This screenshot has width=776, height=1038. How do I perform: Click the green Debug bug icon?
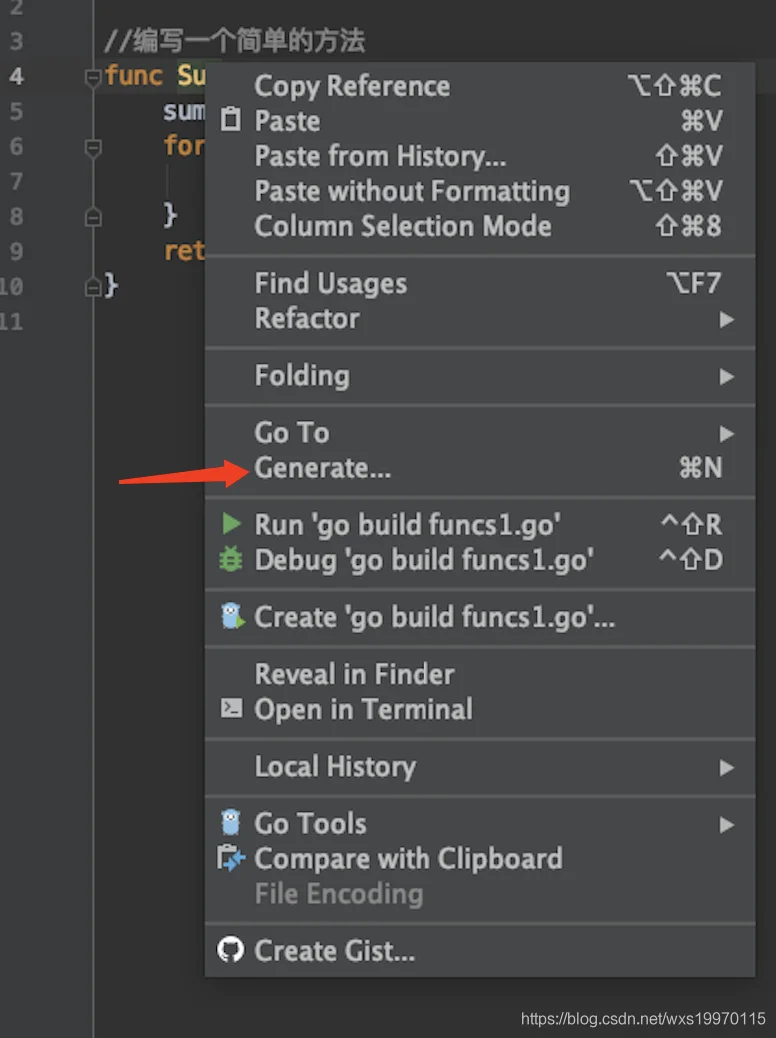230,559
